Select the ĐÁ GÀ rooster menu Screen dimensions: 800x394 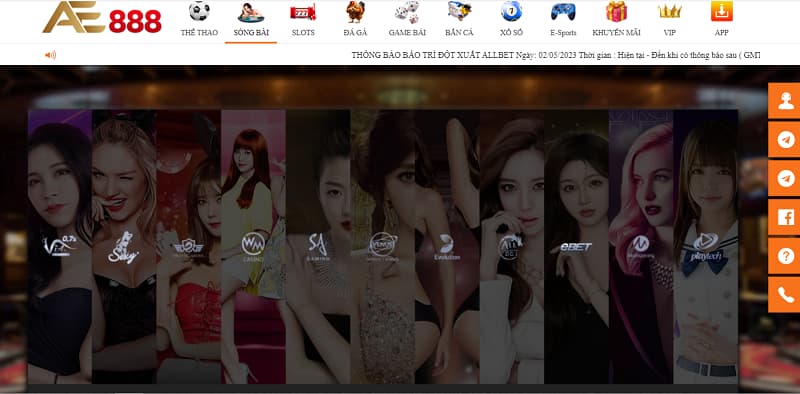(355, 19)
